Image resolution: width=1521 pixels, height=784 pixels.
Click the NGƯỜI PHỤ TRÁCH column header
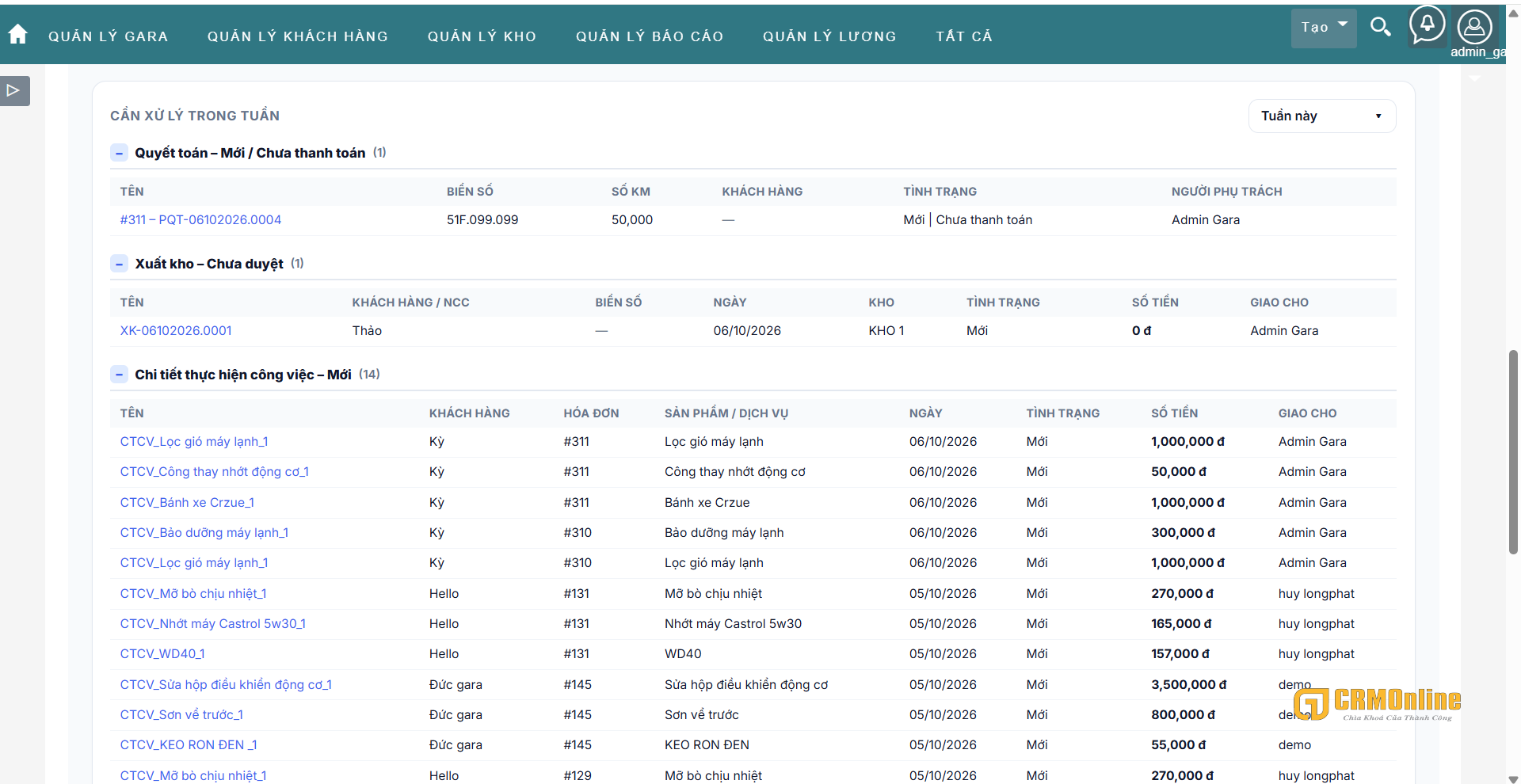click(x=1227, y=192)
